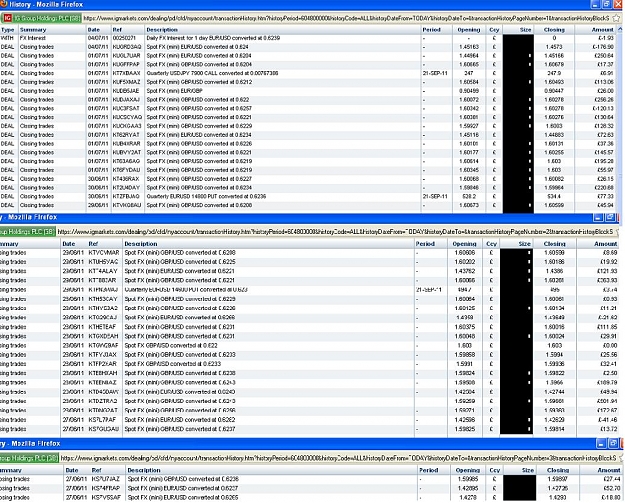Click the Closing header in middle window
This screenshot has width=625, height=503.
554,244
